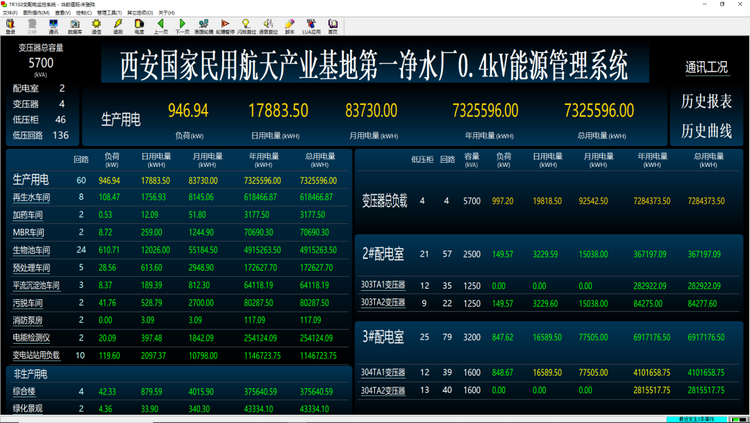Open the 历史曲线 history curve
The width and height of the screenshot is (750, 423).
(706, 131)
